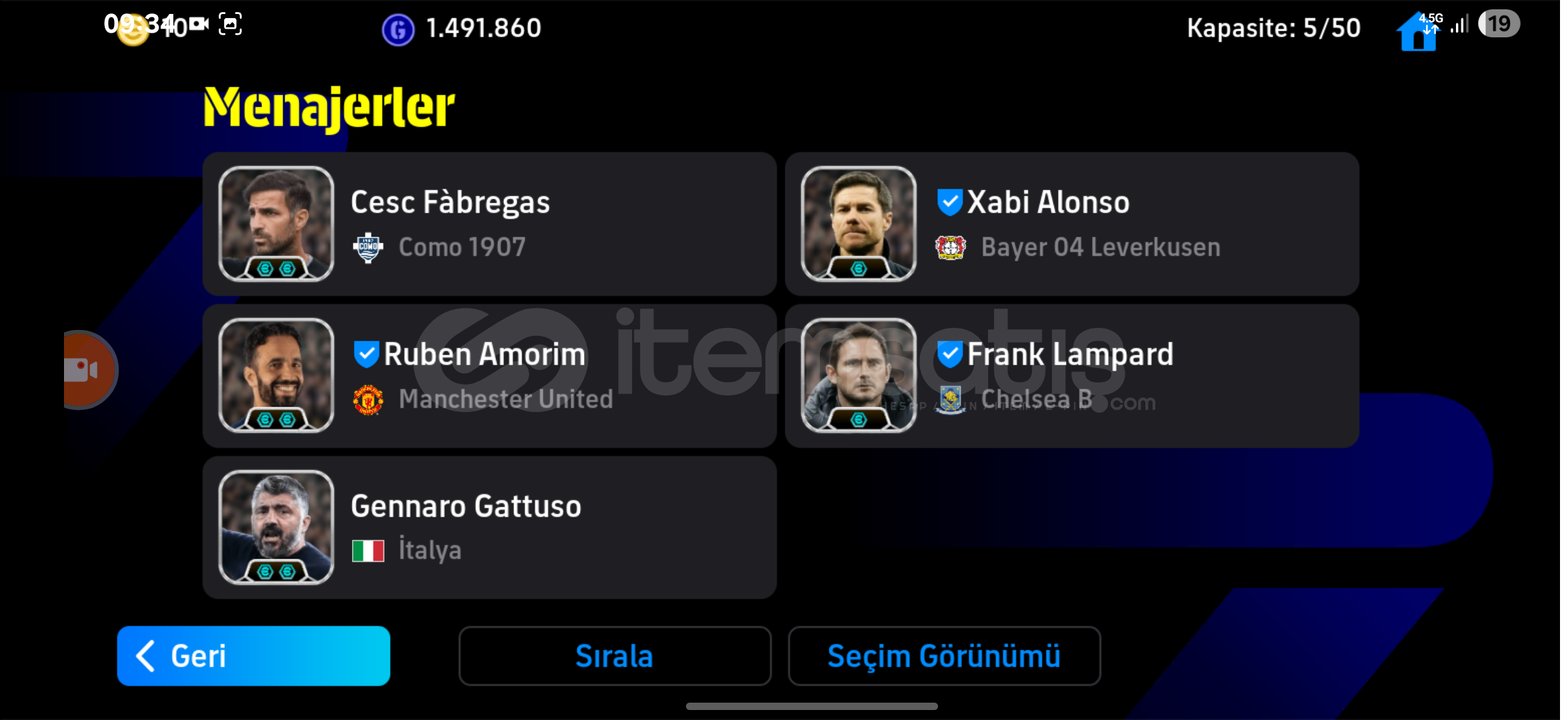The image size is (1568, 720).
Task: Select the Cesc Fàbregas manager card
Action: point(489,224)
